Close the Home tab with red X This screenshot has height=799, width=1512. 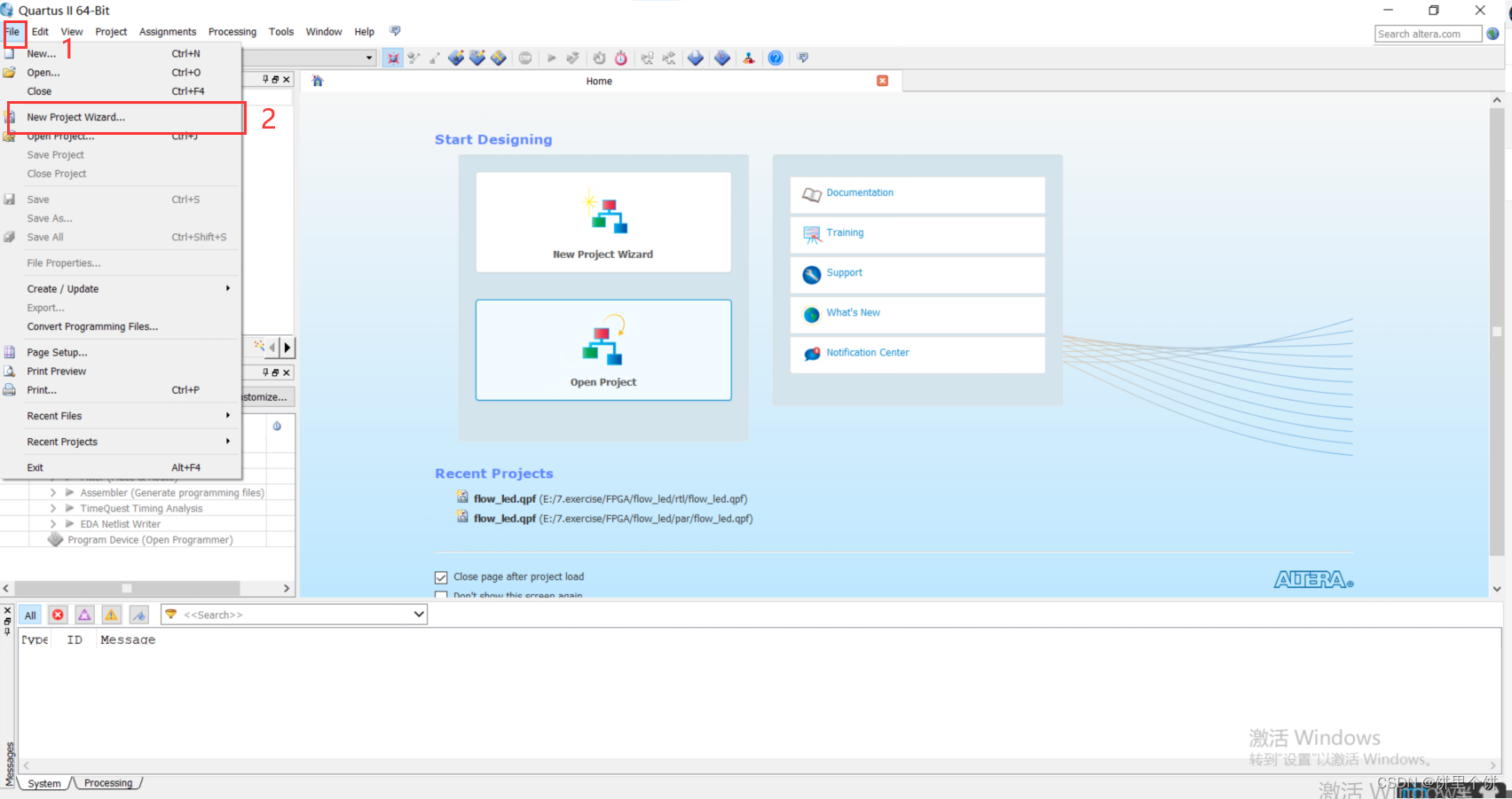(882, 81)
